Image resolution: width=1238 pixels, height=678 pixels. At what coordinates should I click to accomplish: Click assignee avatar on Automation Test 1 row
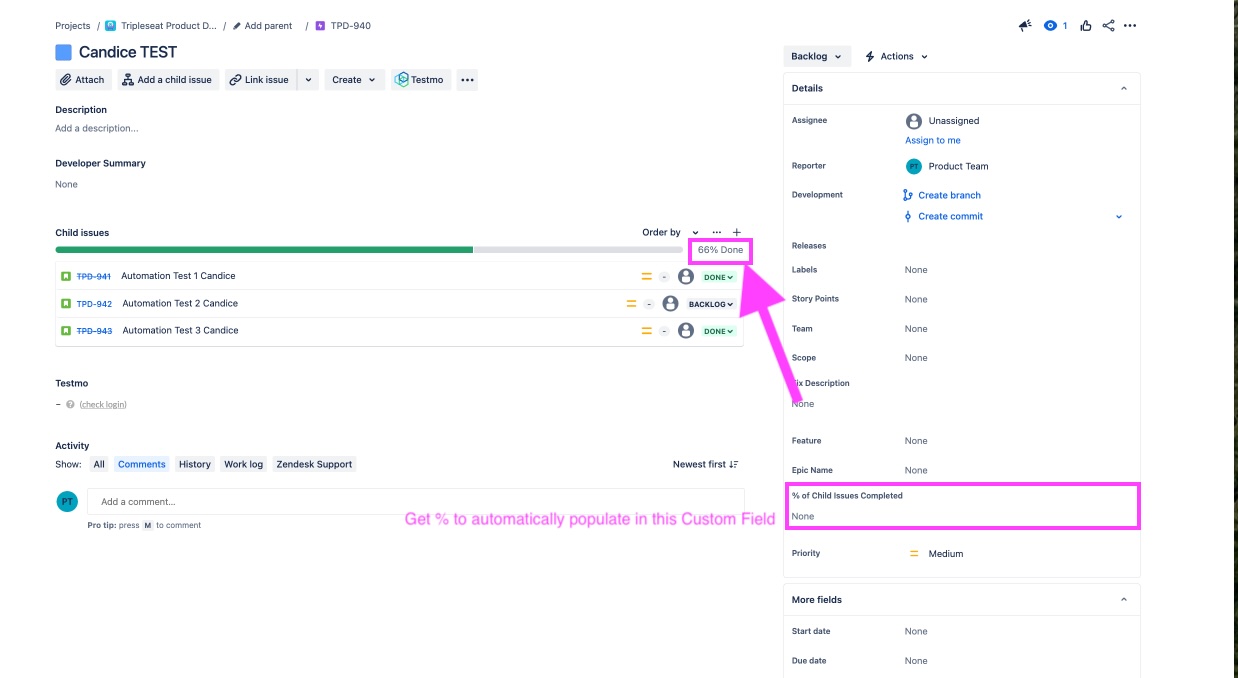click(x=686, y=276)
